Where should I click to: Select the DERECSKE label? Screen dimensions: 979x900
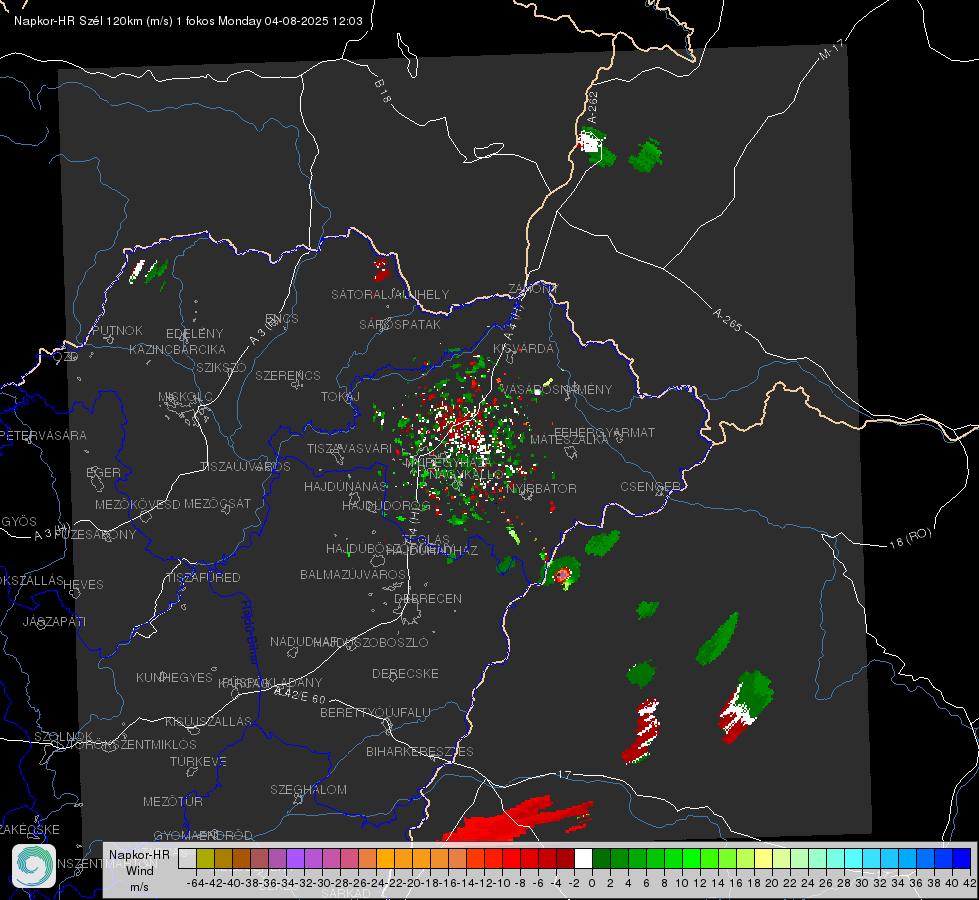tap(405, 674)
